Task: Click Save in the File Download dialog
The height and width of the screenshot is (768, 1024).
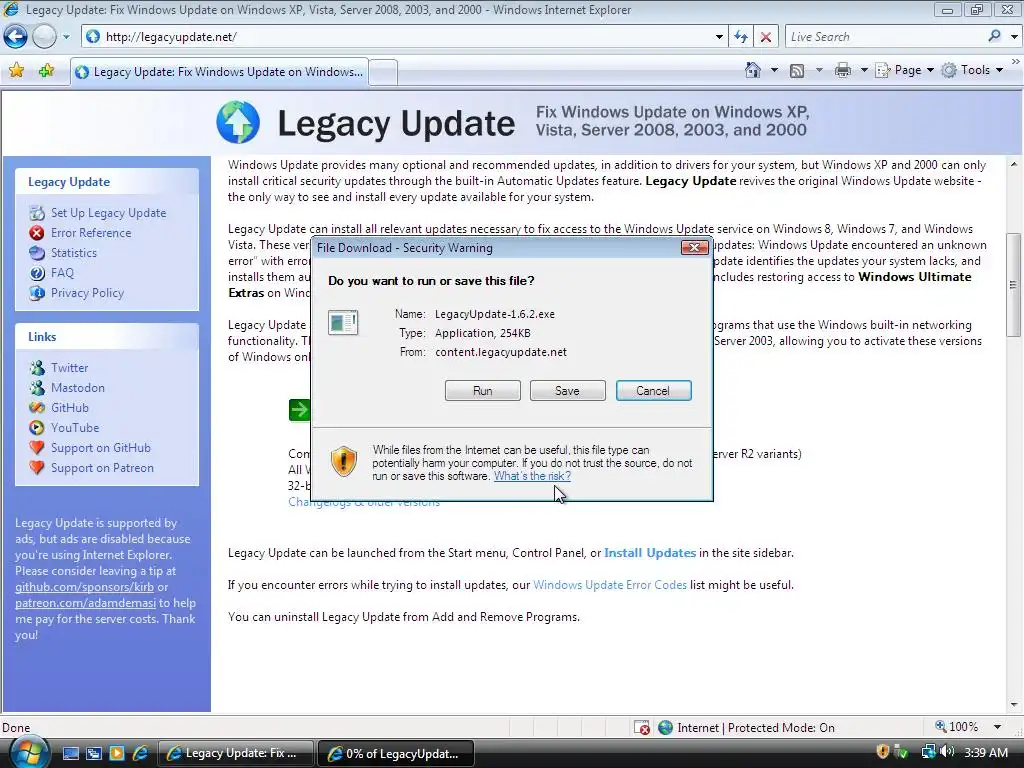Action: click(x=568, y=391)
